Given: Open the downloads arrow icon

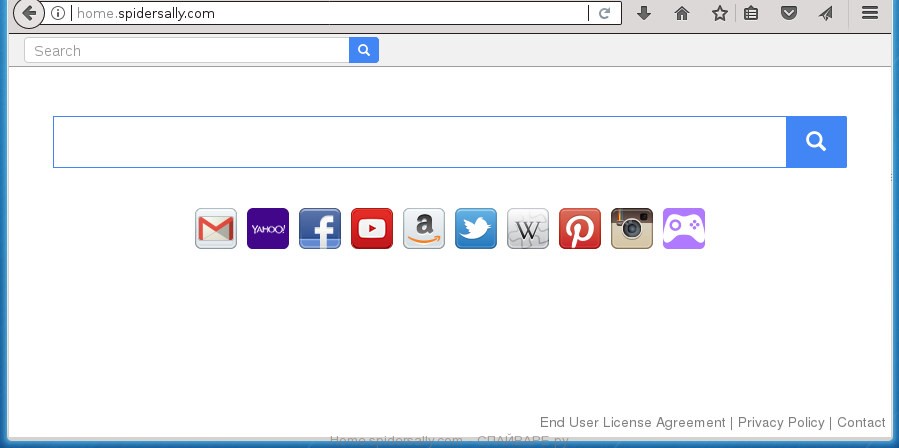Looking at the screenshot, I should 644,13.
